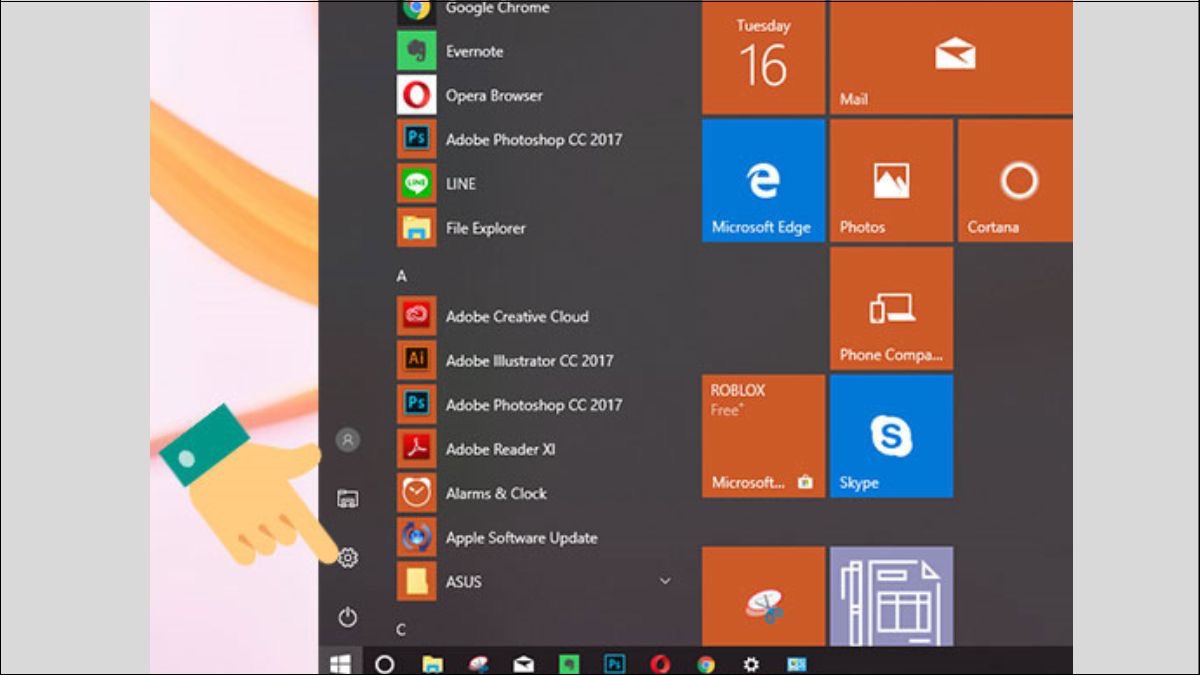Open Chrome from the taskbar
Image resolution: width=1200 pixels, height=675 pixels.
coord(706,663)
